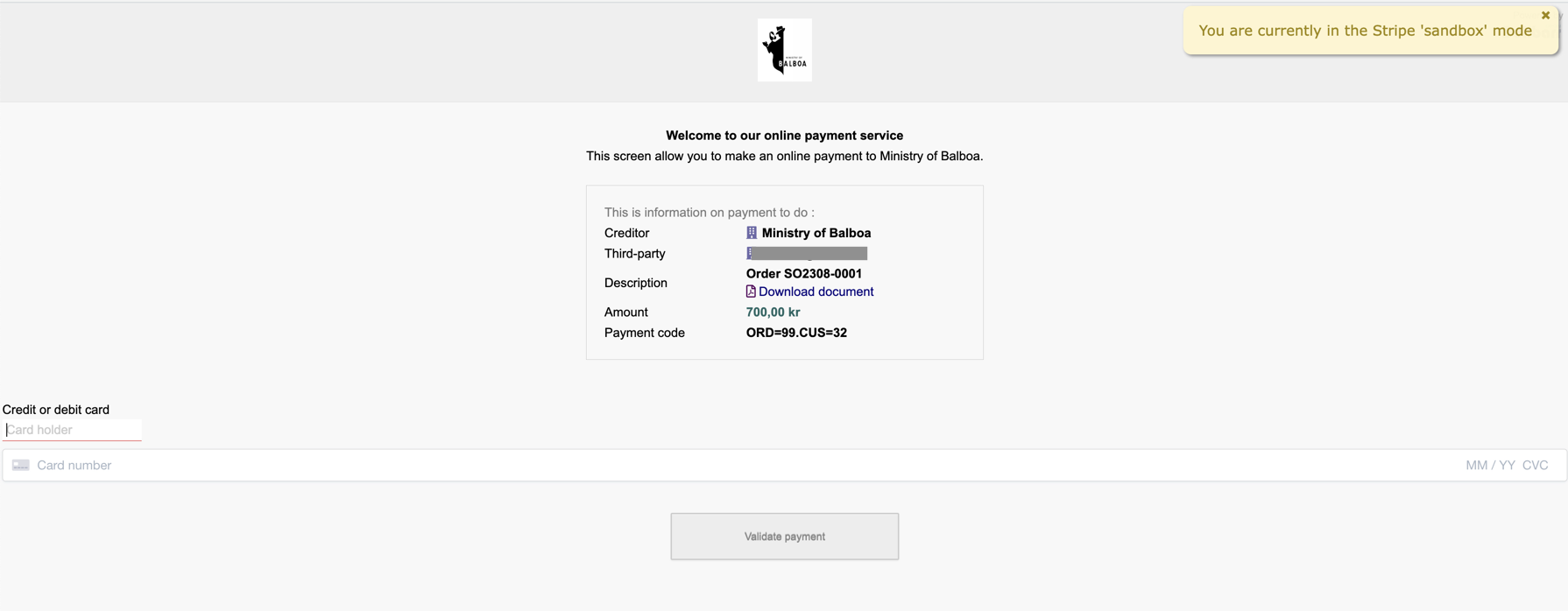Click the Third-party company icon

click(x=749, y=253)
